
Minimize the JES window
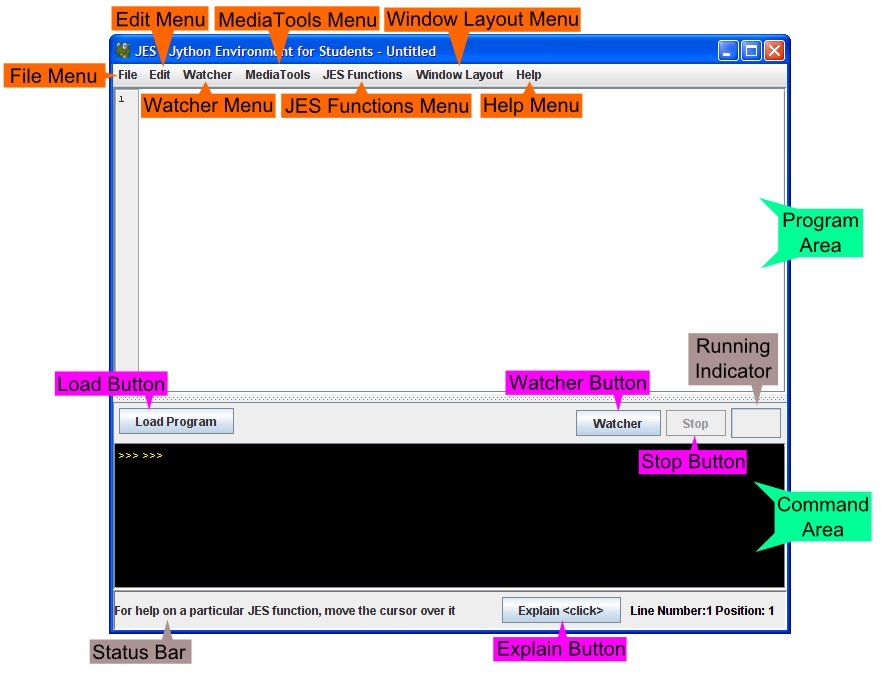click(728, 50)
